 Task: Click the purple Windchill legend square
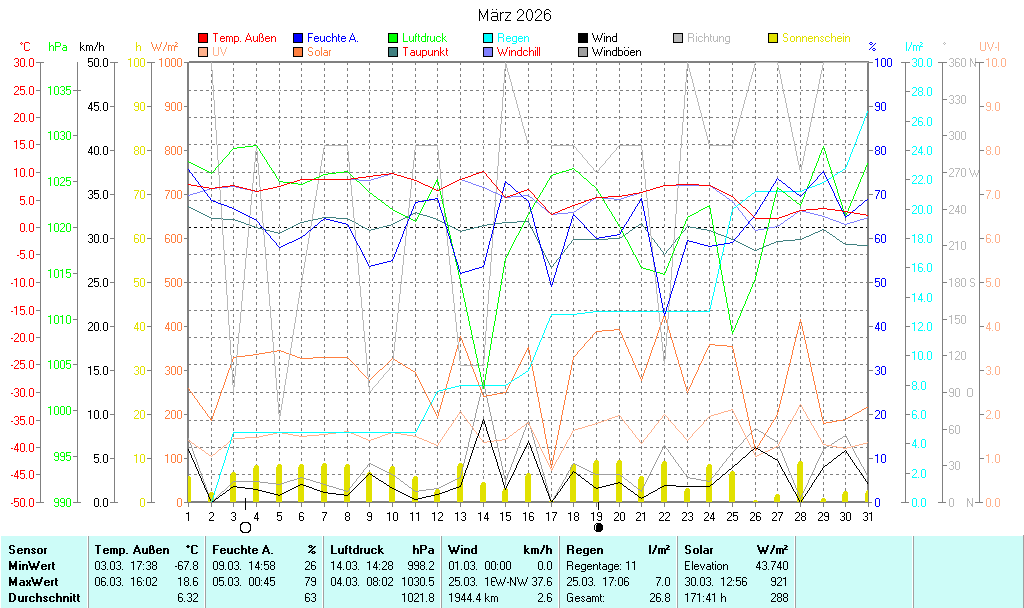pyautogui.click(x=488, y=52)
